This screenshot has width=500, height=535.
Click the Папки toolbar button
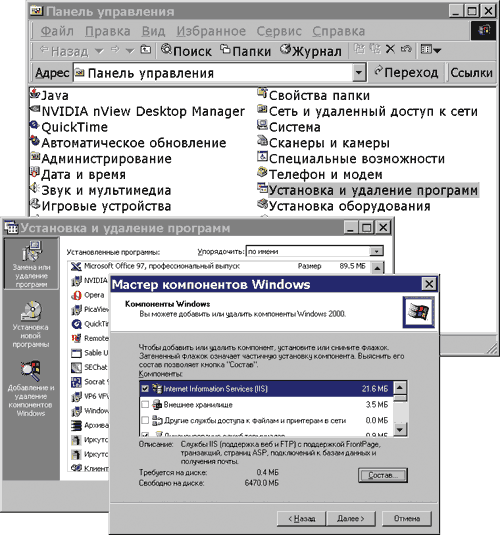coord(245,50)
